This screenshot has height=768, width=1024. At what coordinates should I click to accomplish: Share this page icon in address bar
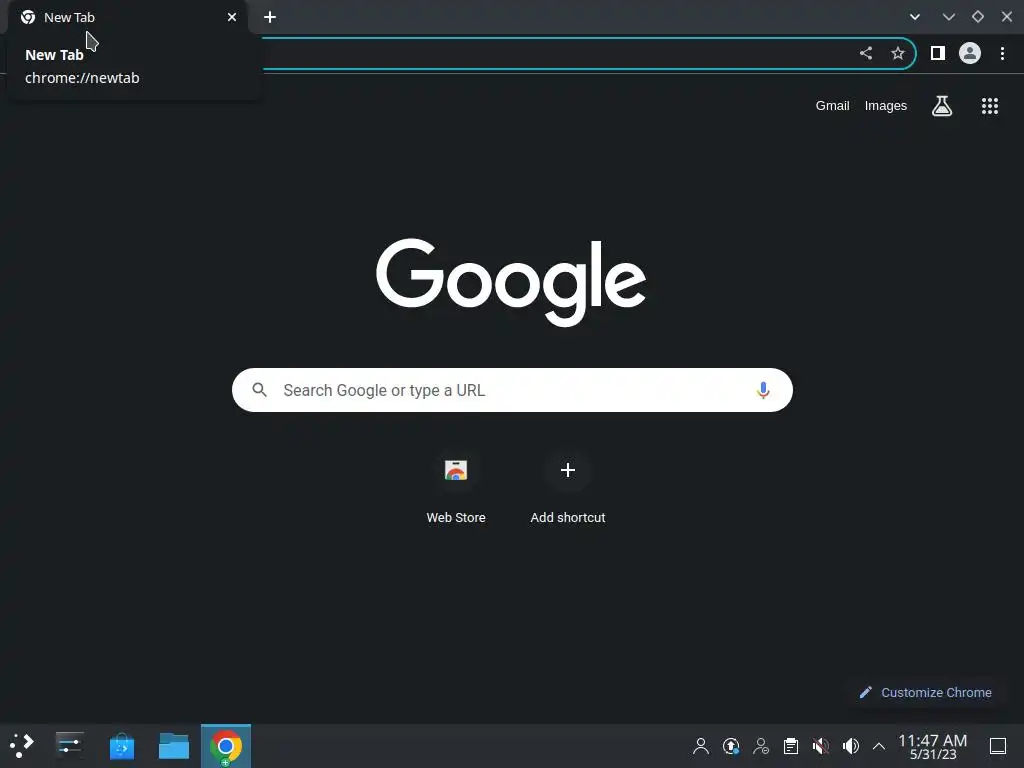866,54
